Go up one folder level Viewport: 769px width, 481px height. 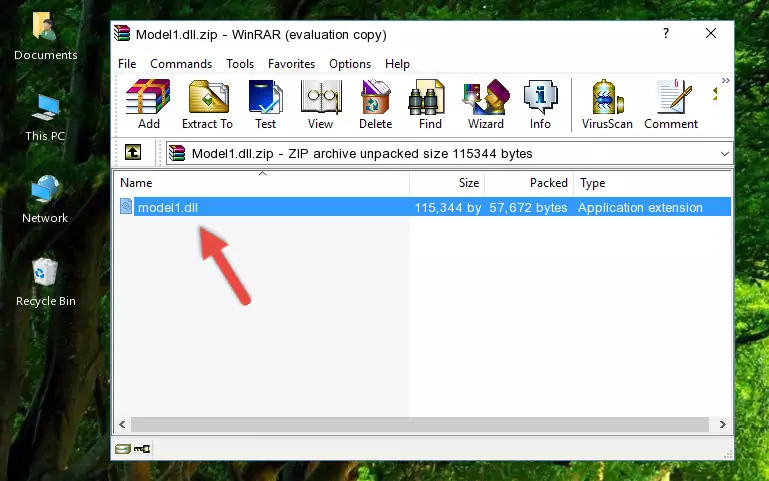coord(133,152)
